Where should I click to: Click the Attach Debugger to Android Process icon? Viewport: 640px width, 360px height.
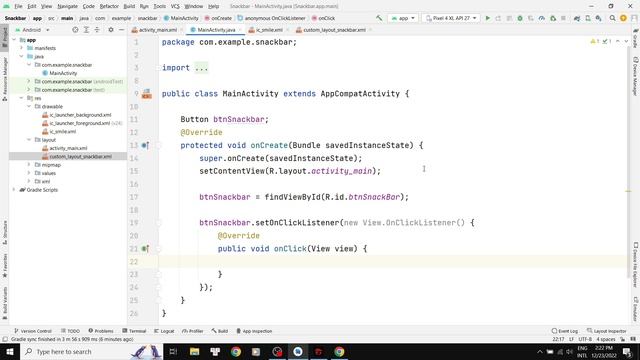click(553, 18)
